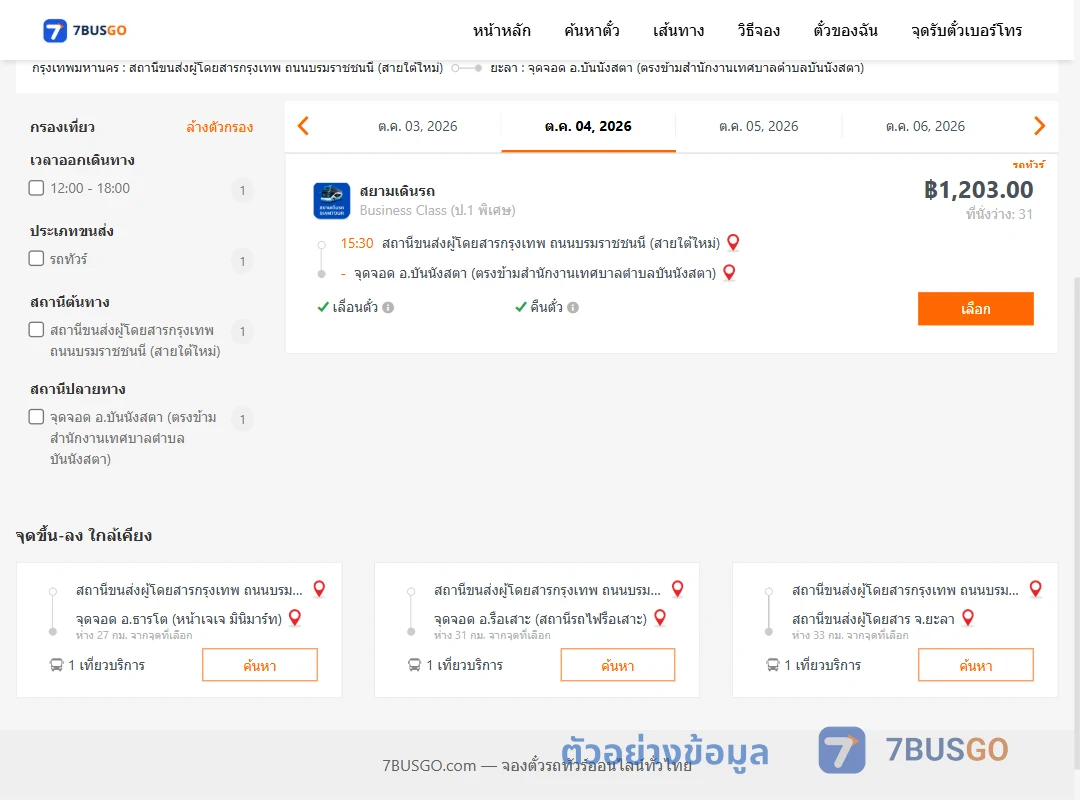Open map pin for 15:30 departure station
This screenshot has height=800, width=1080.
[734, 243]
